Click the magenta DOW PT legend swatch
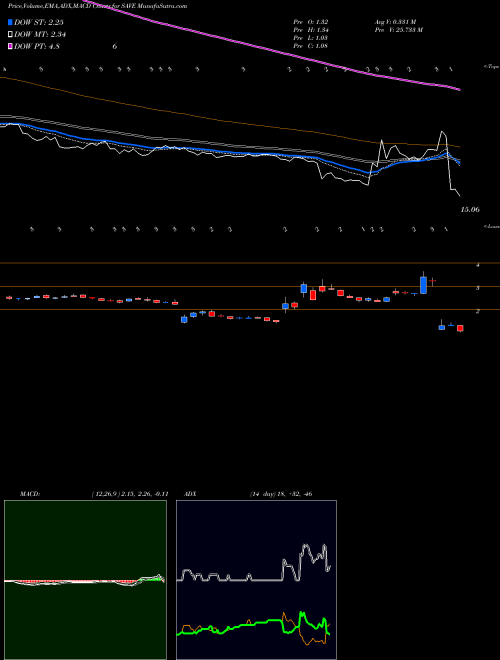Image resolution: width=500 pixels, height=660 pixels. (11, 46)
